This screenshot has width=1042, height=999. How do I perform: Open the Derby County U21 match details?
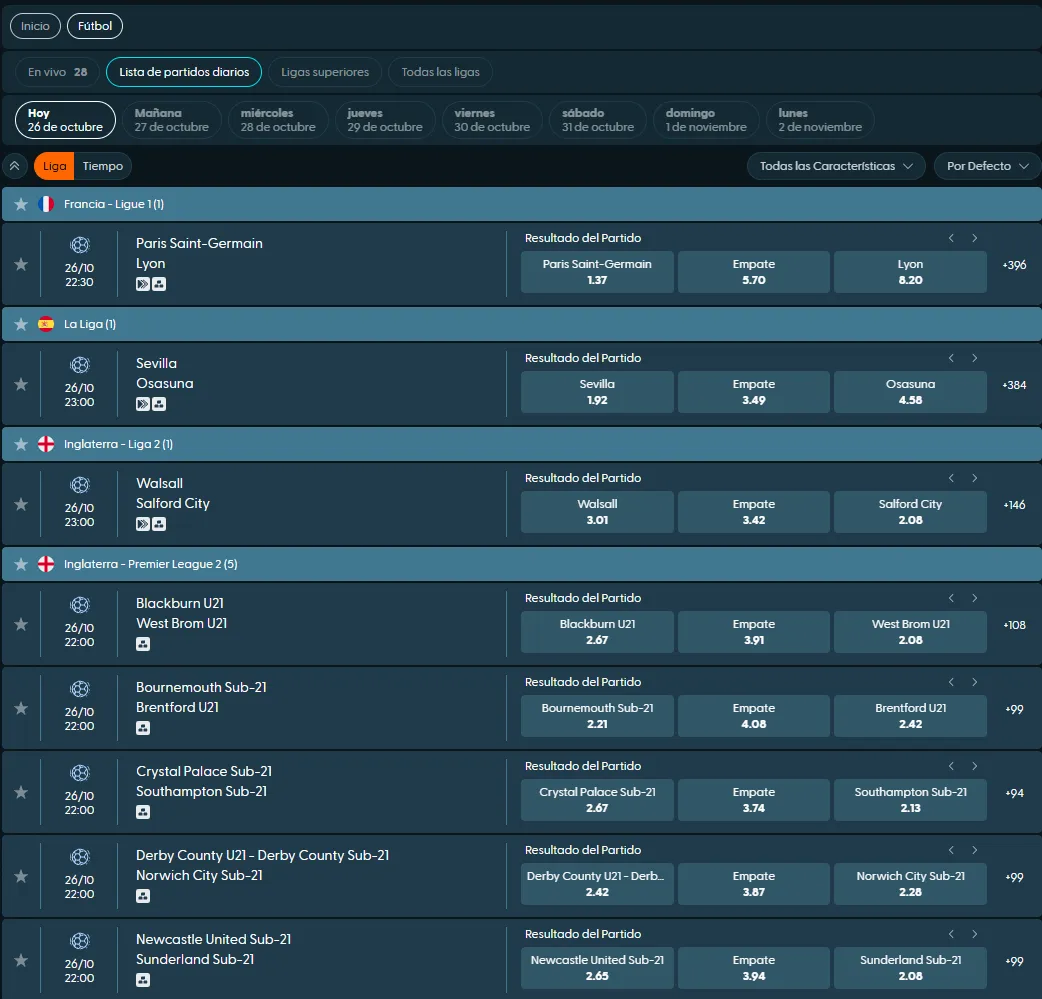tap(262, 865)
